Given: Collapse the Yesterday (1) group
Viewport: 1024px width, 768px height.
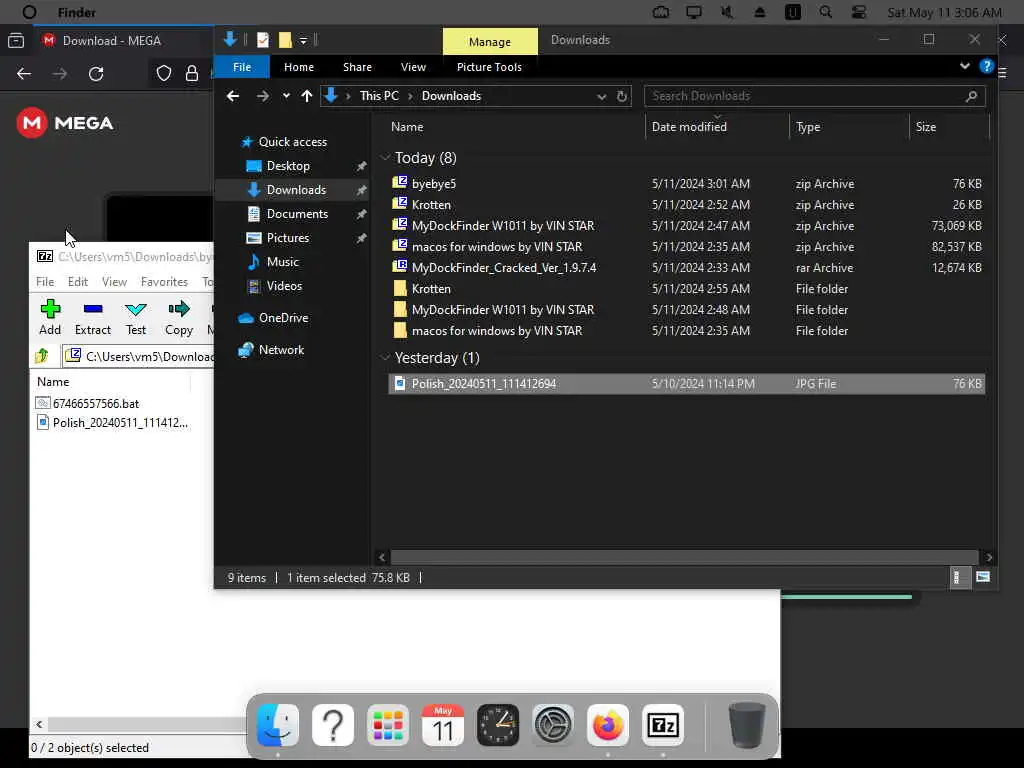Looking at the screenshot, I should (385, 357).
